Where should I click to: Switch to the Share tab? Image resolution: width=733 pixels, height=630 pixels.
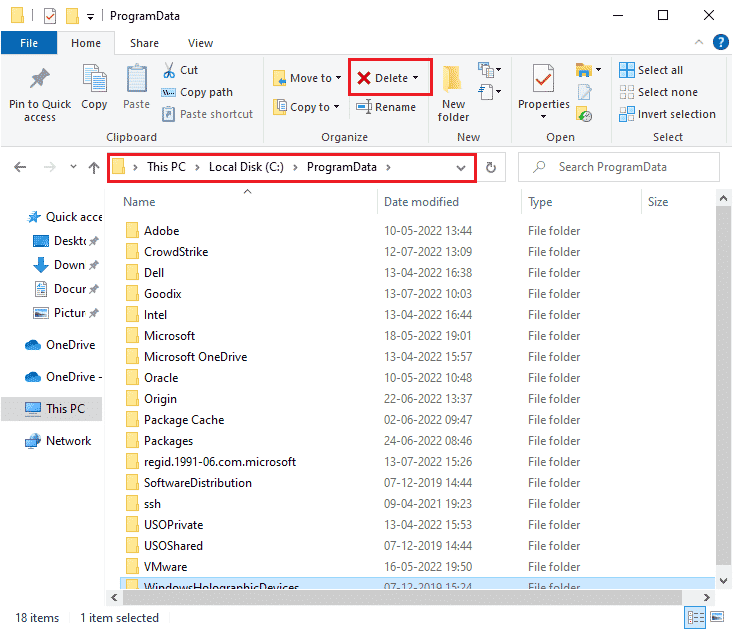pos(144,43)
